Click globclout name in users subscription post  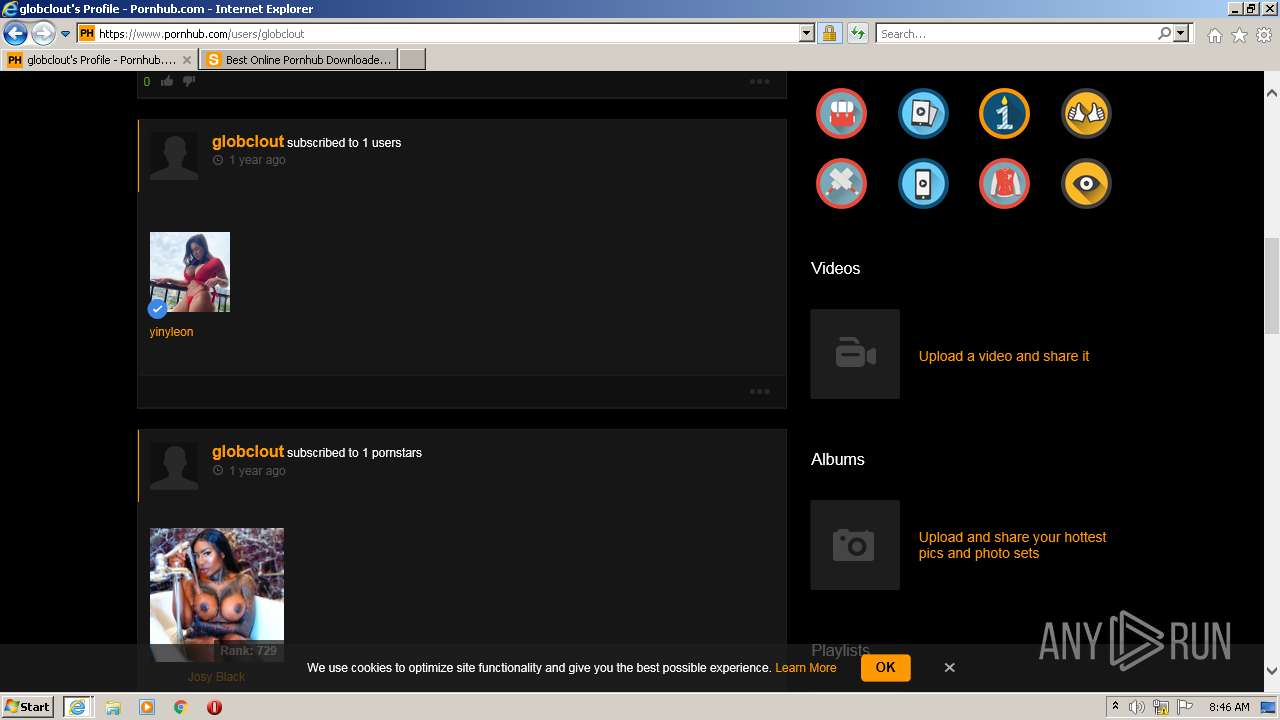[x=248, y=142]
